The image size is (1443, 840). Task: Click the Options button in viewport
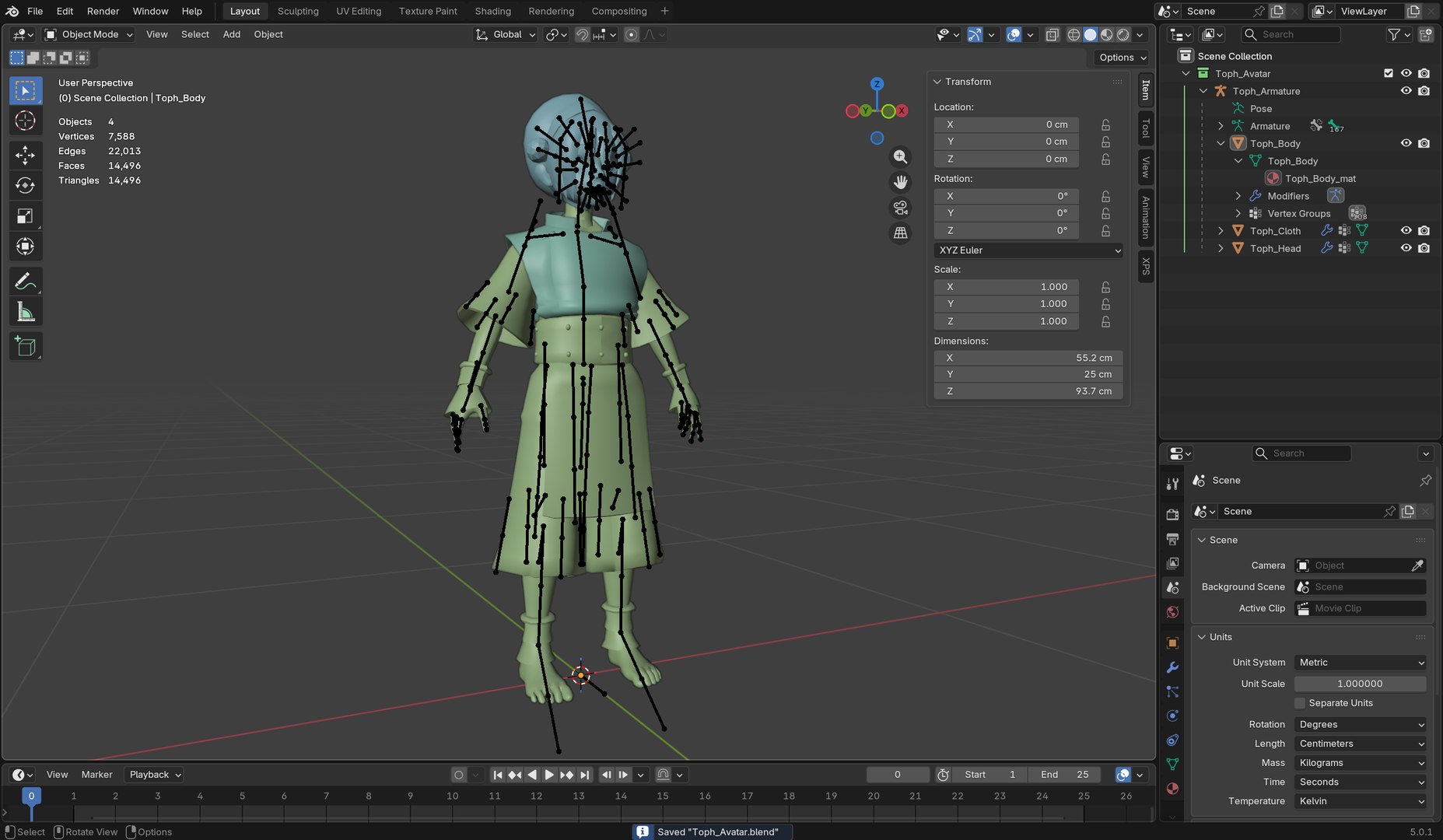tap(1121, 58)
